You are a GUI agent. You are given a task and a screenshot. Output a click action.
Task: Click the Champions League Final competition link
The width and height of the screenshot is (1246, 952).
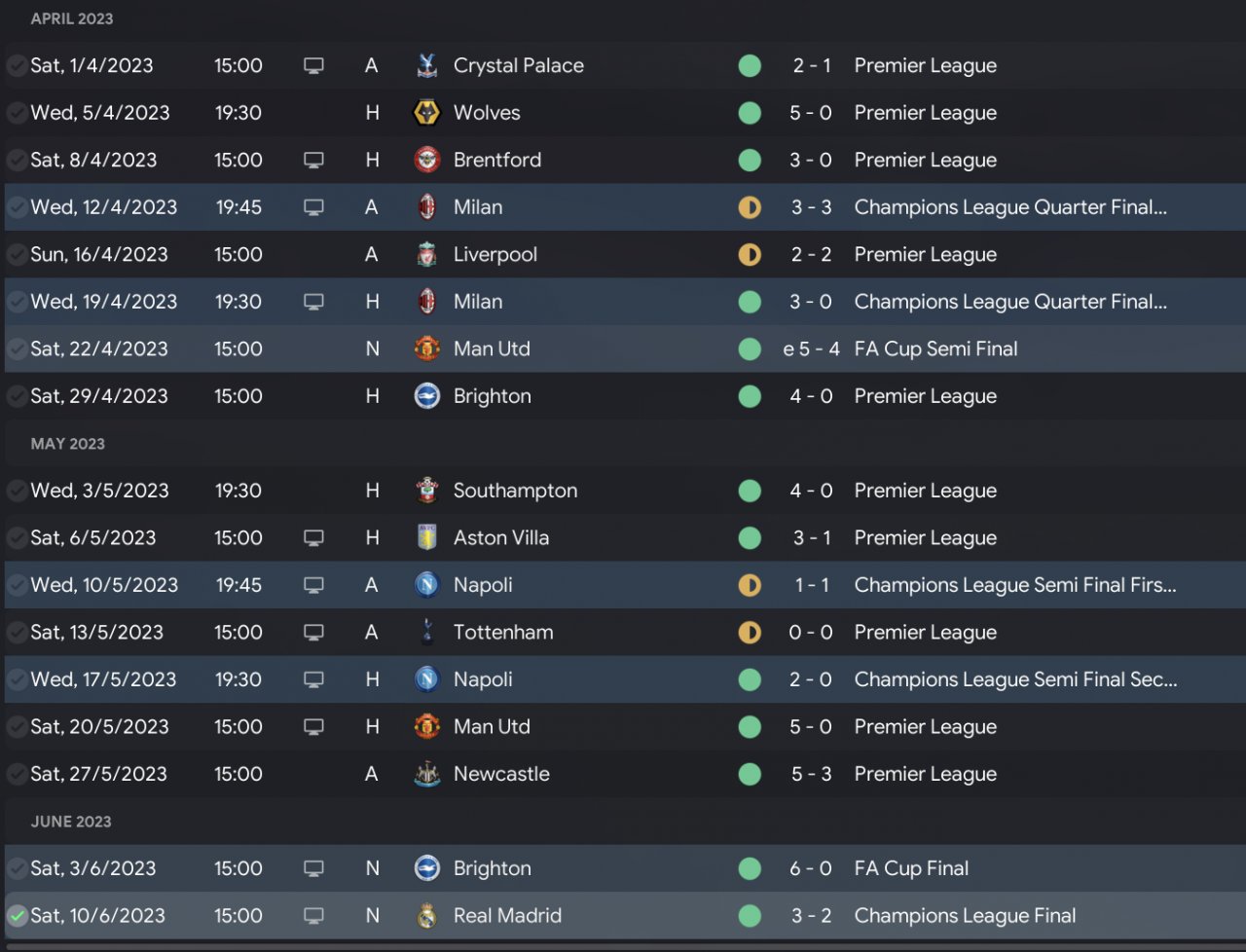point(965,916)
